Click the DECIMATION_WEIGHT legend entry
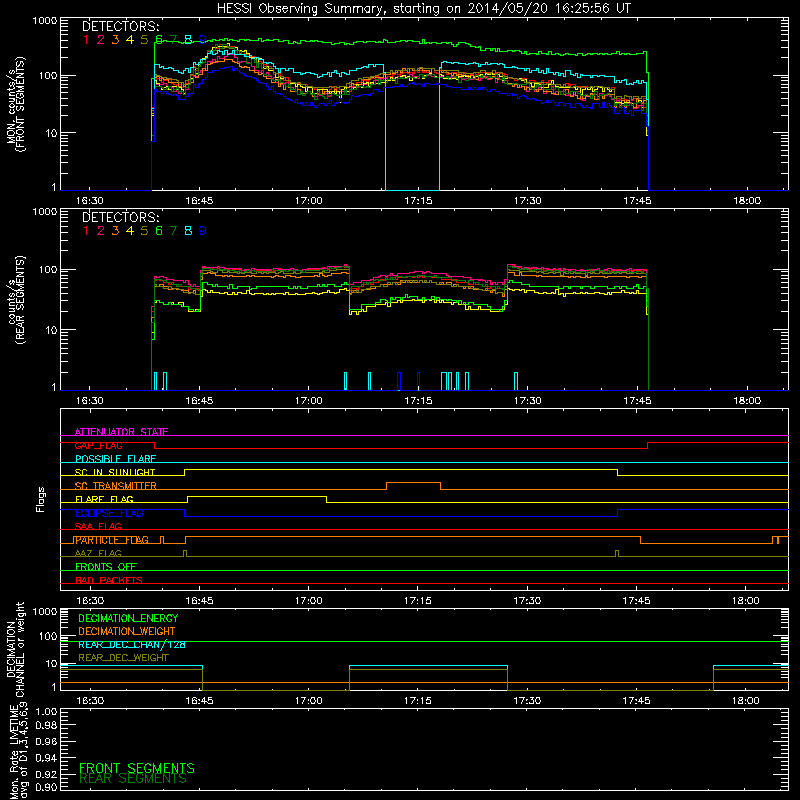Image resolution: width=800 pixels, height=800 pixels. click(x=127, y=631)
